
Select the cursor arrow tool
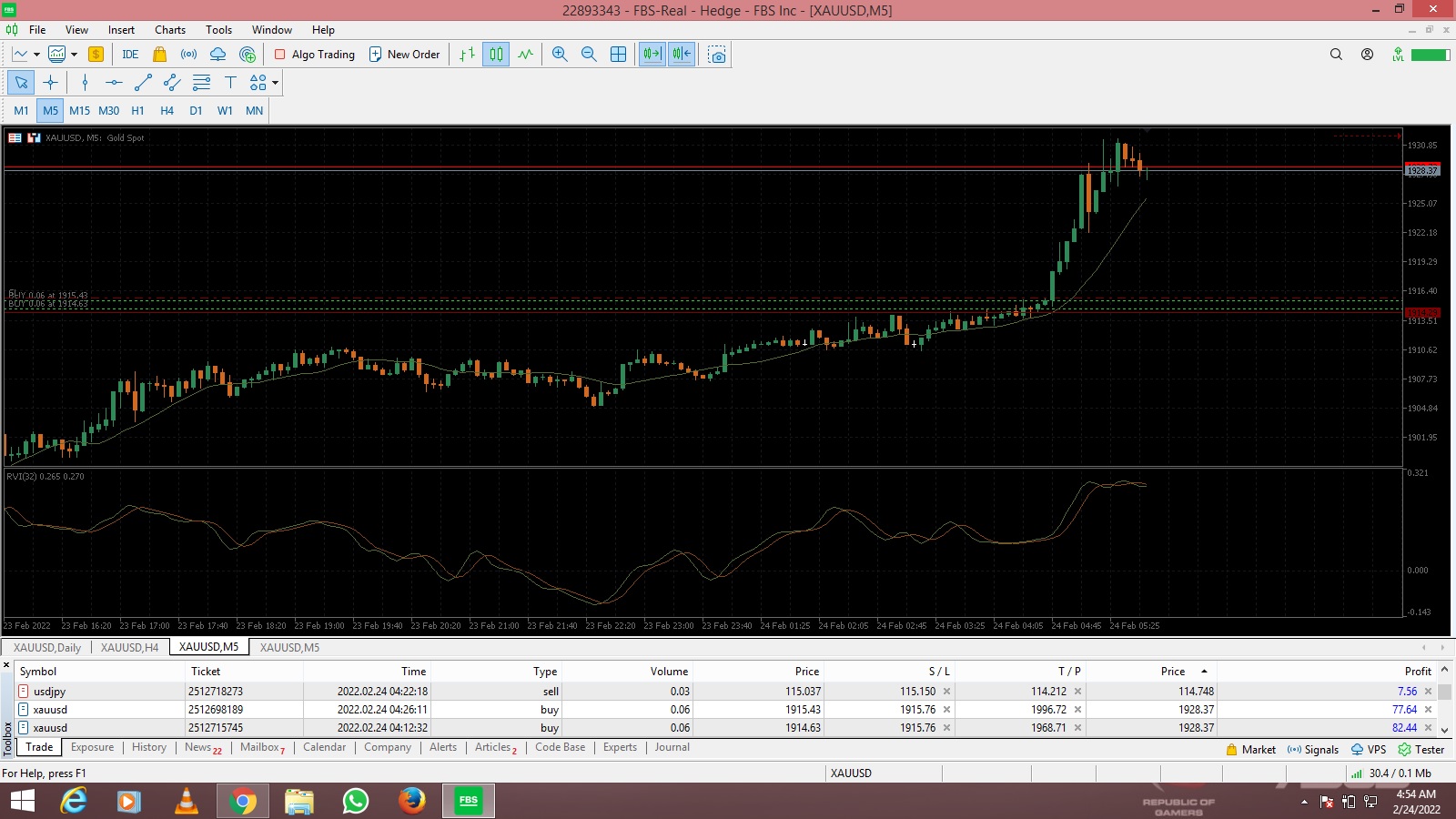point(21,83)
